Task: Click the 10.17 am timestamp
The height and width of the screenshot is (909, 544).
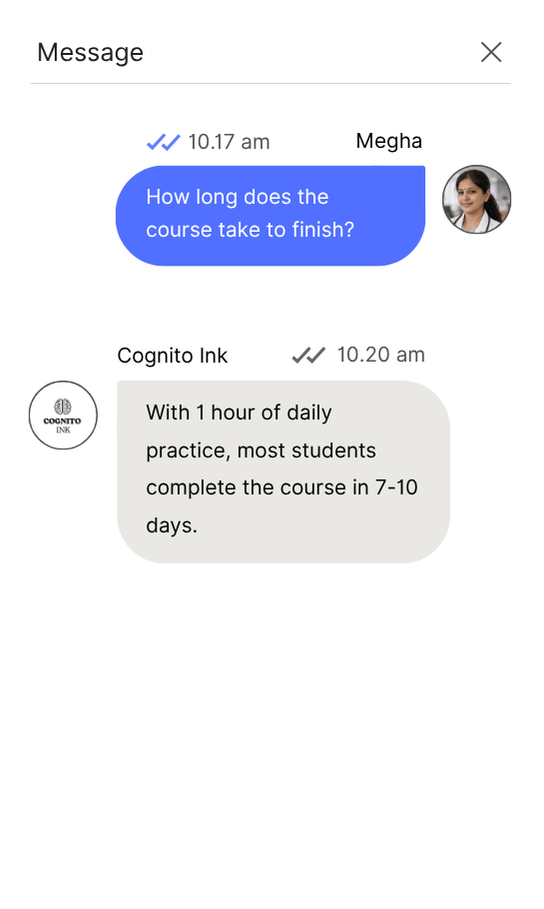Action: (x=229, y=142)
